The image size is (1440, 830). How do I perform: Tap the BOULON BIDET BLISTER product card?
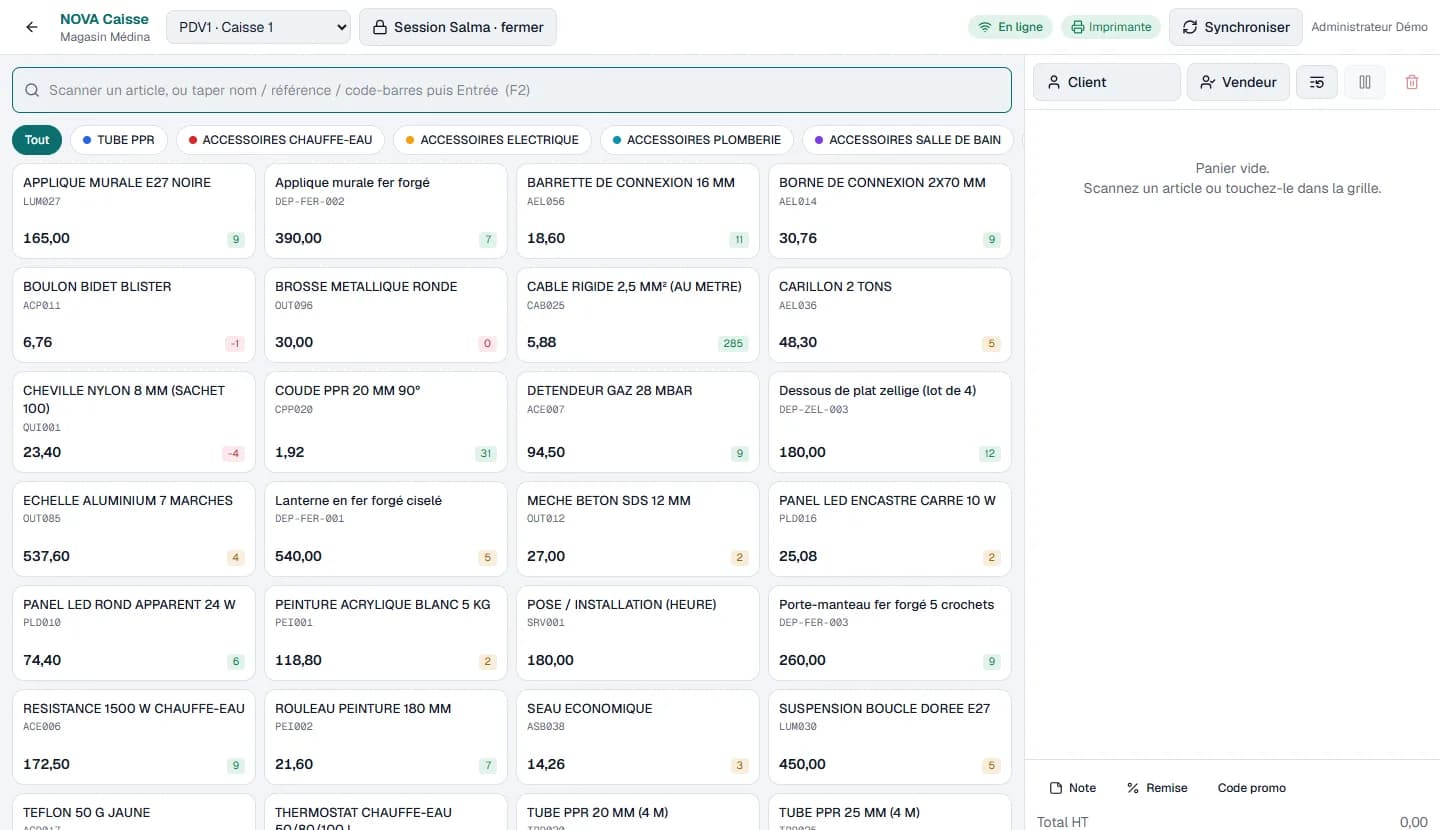pyautogui.click(x=134, y=315)
